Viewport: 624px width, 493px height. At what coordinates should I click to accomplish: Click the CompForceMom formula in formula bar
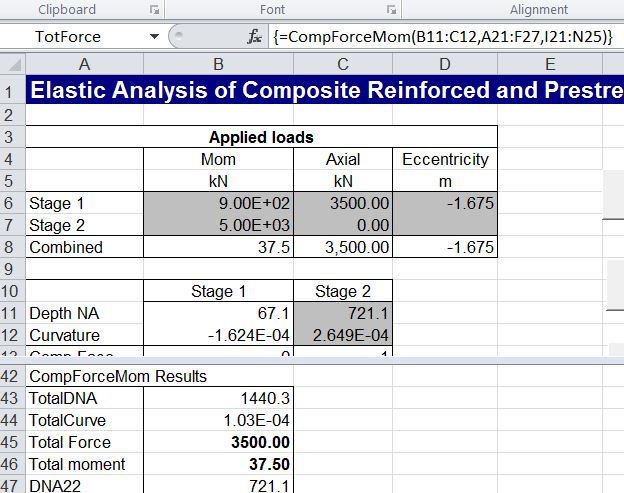point(428,37)
